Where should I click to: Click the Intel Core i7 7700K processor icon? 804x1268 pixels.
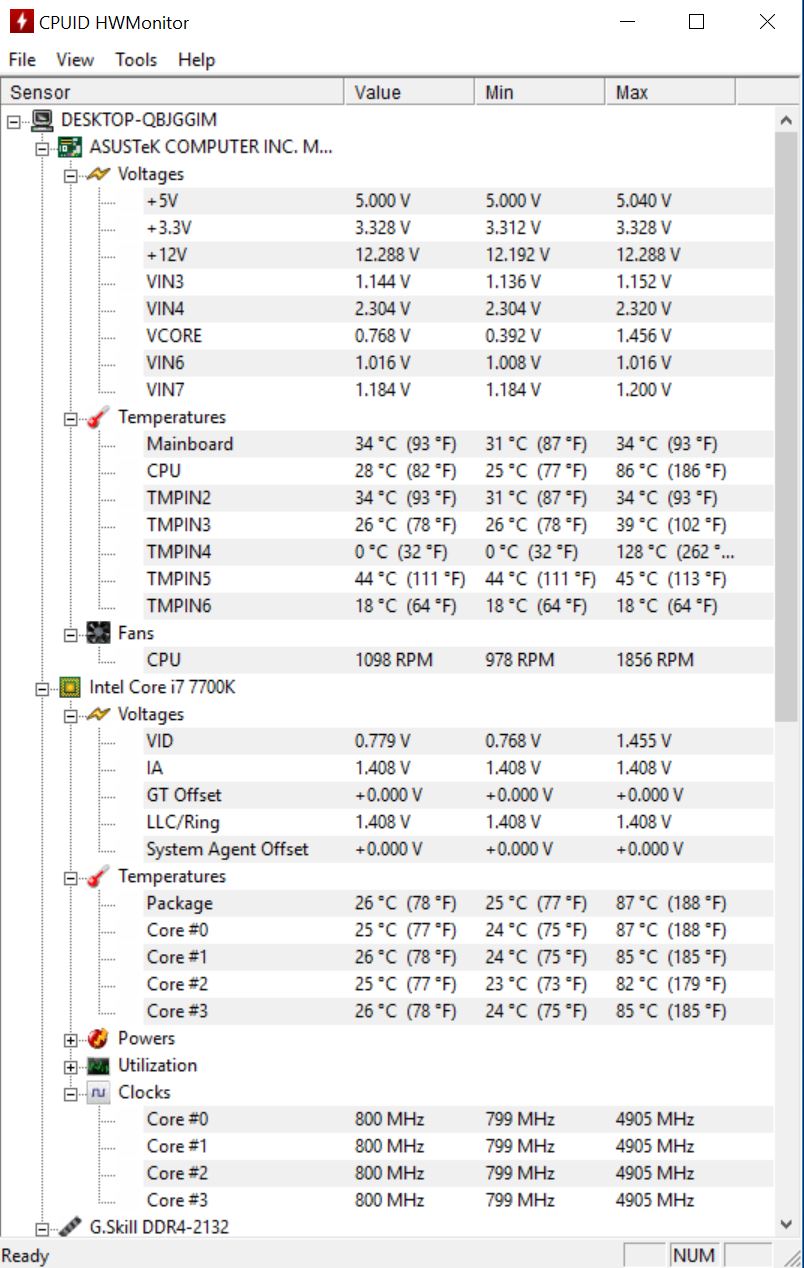pos(70,687)
